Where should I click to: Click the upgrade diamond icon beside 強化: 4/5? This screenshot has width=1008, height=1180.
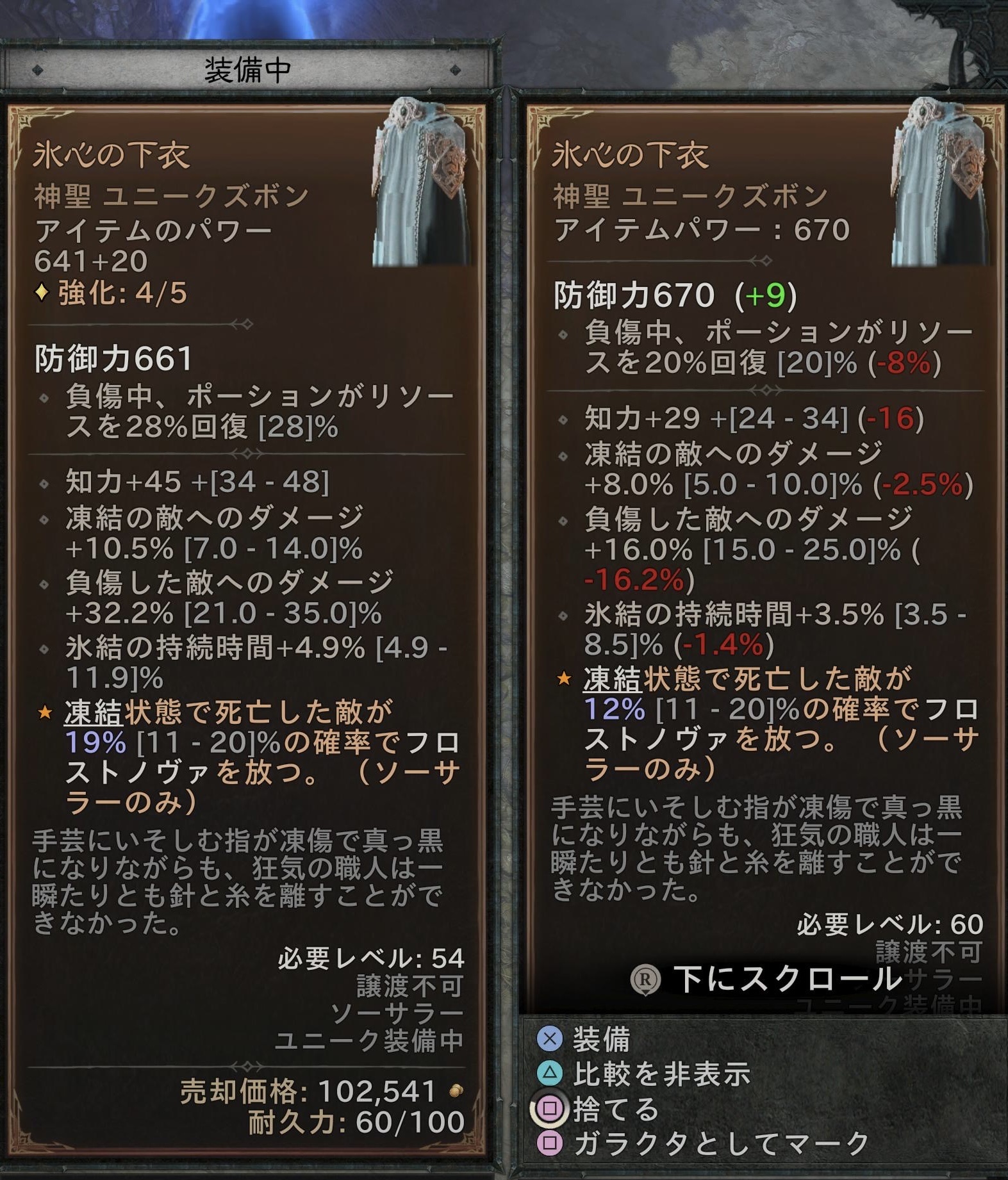pos(42,293)
